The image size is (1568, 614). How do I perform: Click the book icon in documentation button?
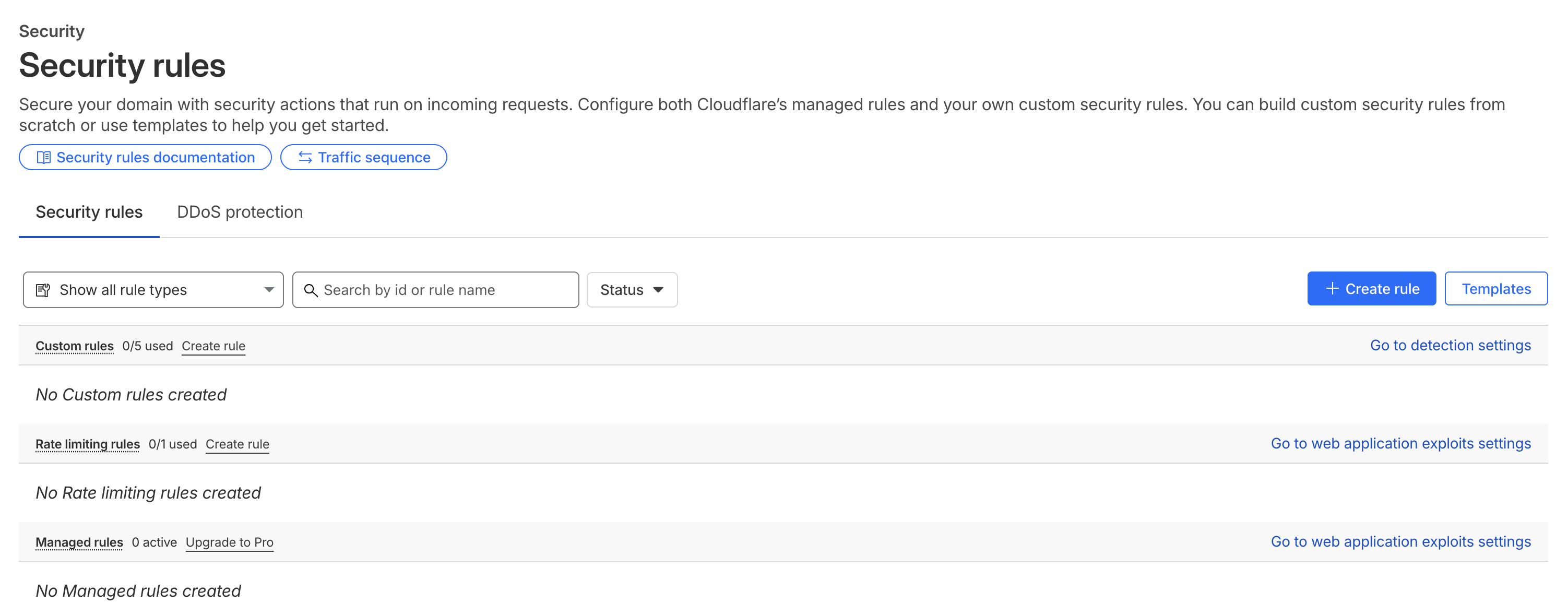pyautogui.click(x=43, y=158)
